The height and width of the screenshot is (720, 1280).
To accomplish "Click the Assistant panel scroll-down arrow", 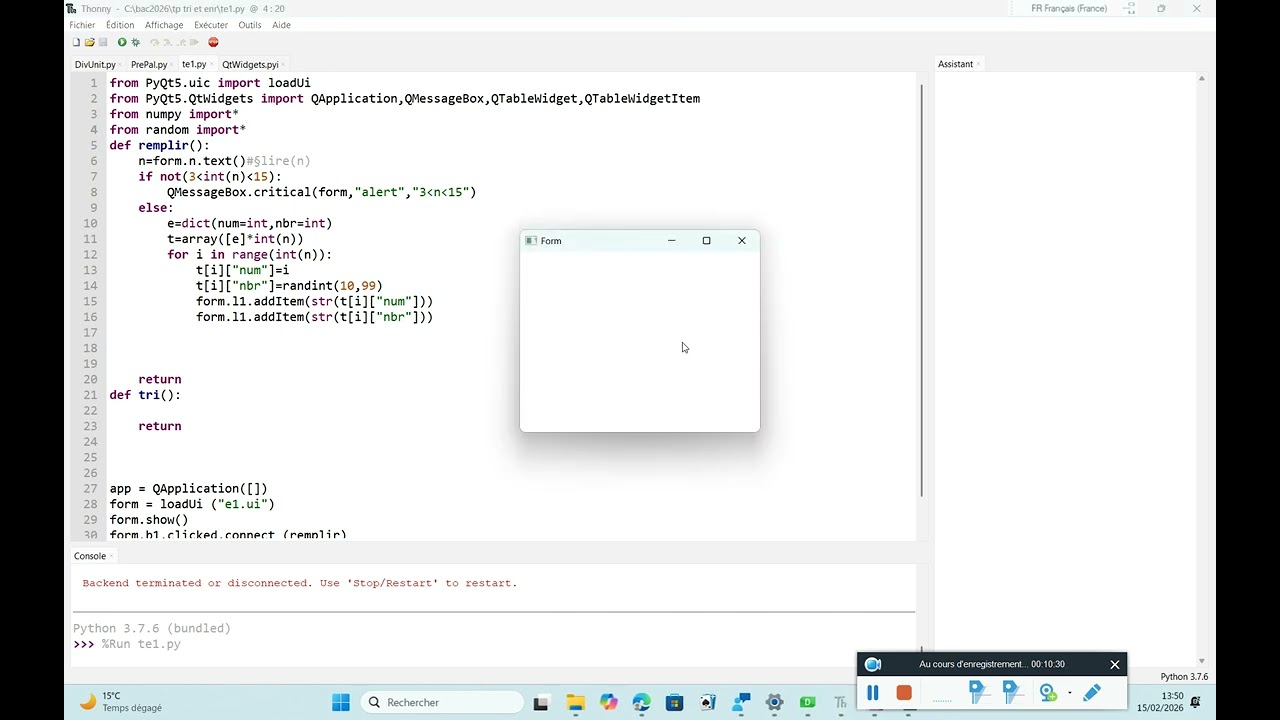I will (1202, 661).
